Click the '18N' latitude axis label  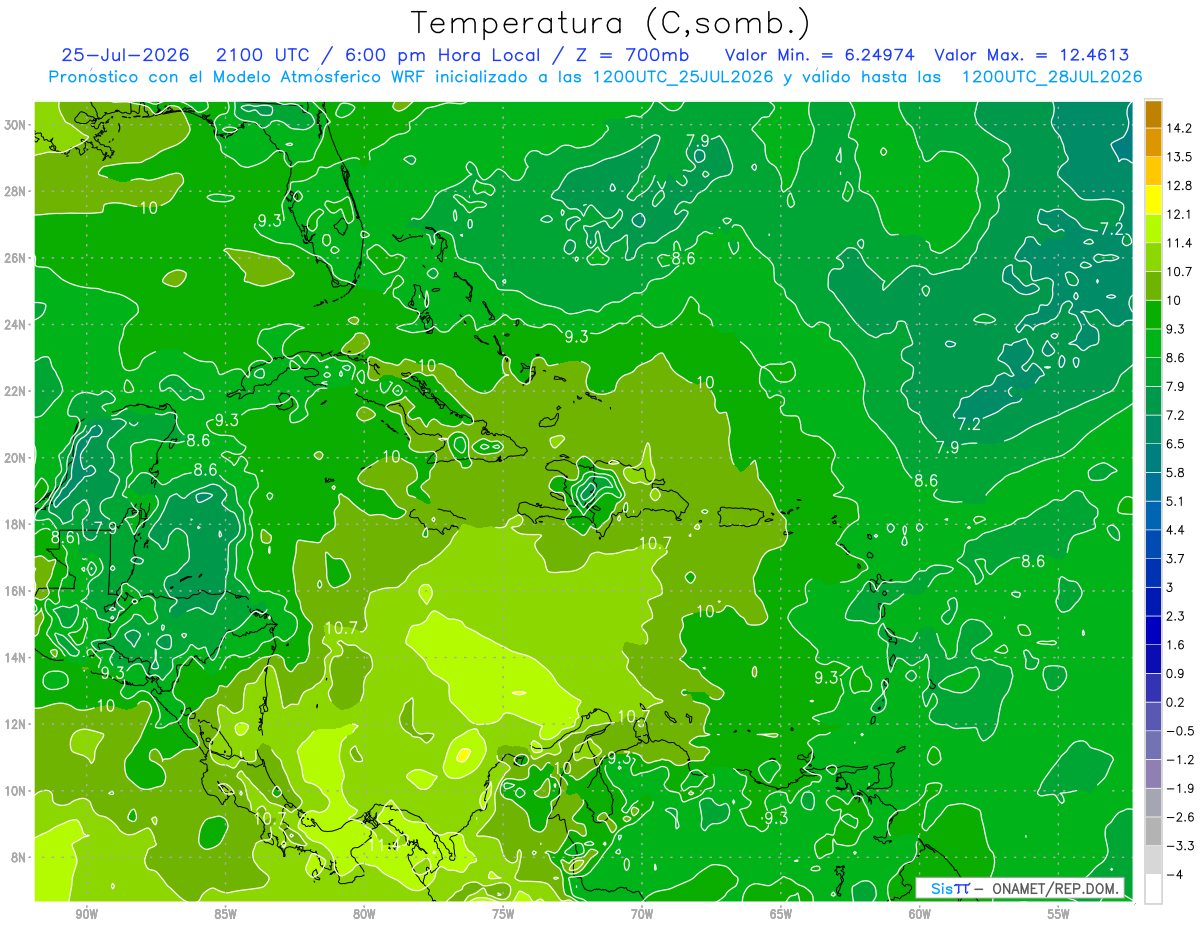(x=14, y=524)
